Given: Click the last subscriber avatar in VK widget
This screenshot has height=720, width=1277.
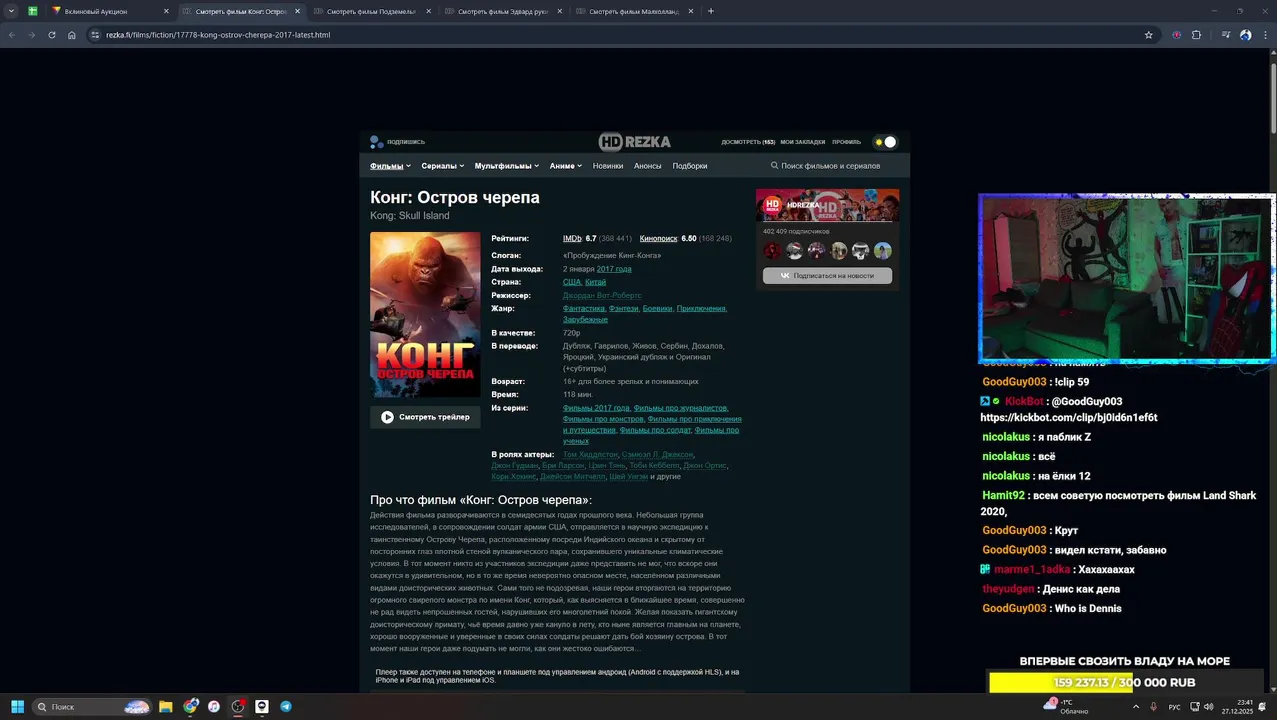Looking at the screenshot, I should point(883,251).
